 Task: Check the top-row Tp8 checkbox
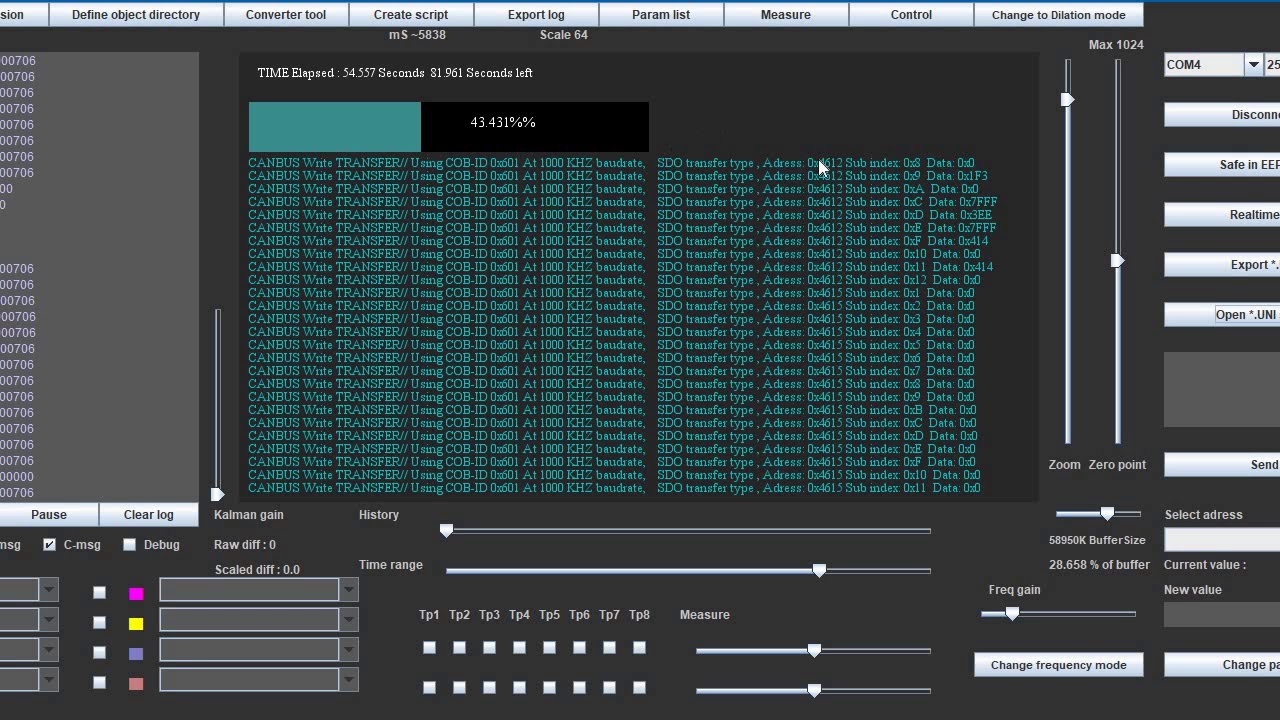pyautogui.click(x=639, y=647)
